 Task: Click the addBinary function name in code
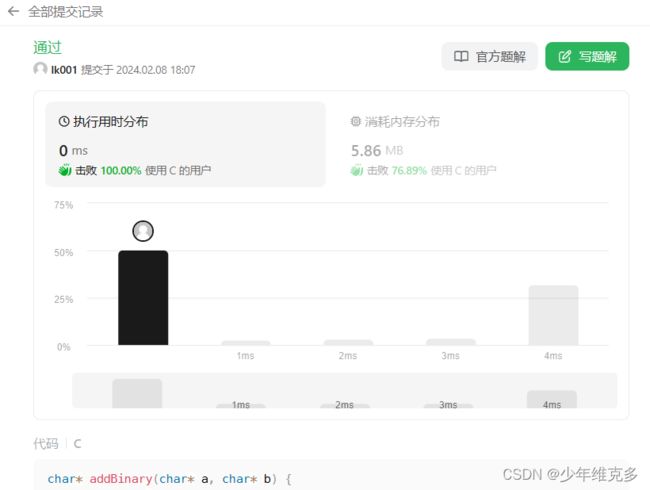[x=121, y=479]
